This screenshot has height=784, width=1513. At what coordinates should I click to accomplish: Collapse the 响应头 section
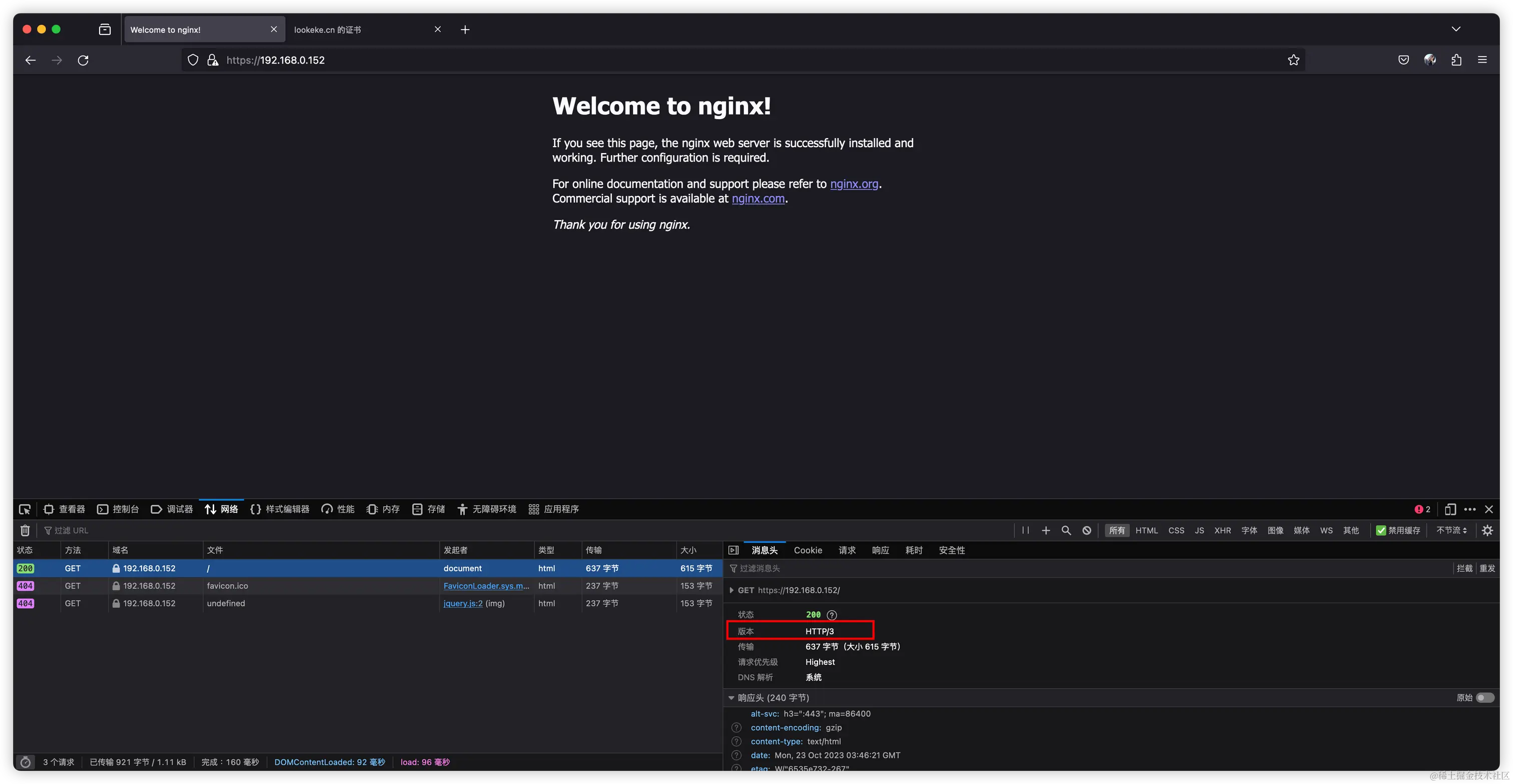pyautogui.click(x=731, y=697)
